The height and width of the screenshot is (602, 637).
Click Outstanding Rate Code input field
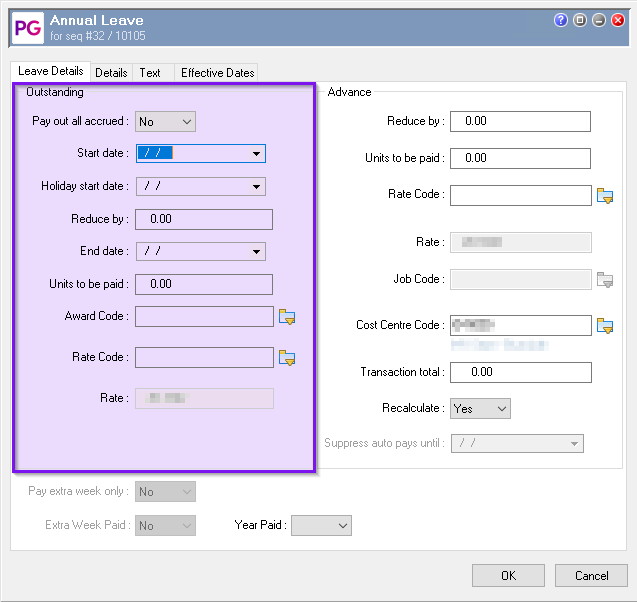[x=204, y=357]
